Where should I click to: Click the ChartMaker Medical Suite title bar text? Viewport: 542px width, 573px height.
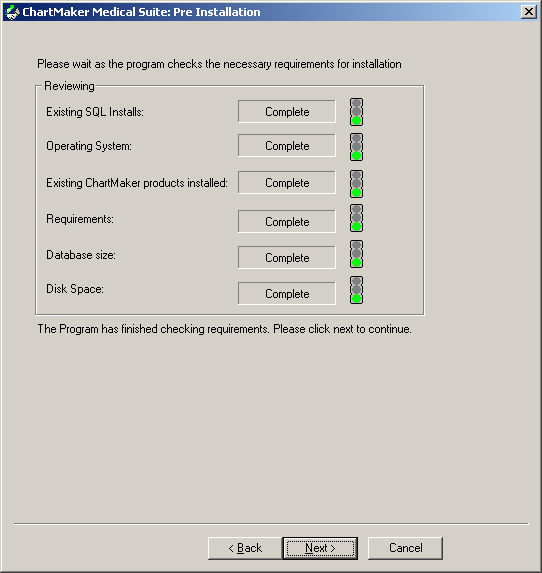point(141,12)
